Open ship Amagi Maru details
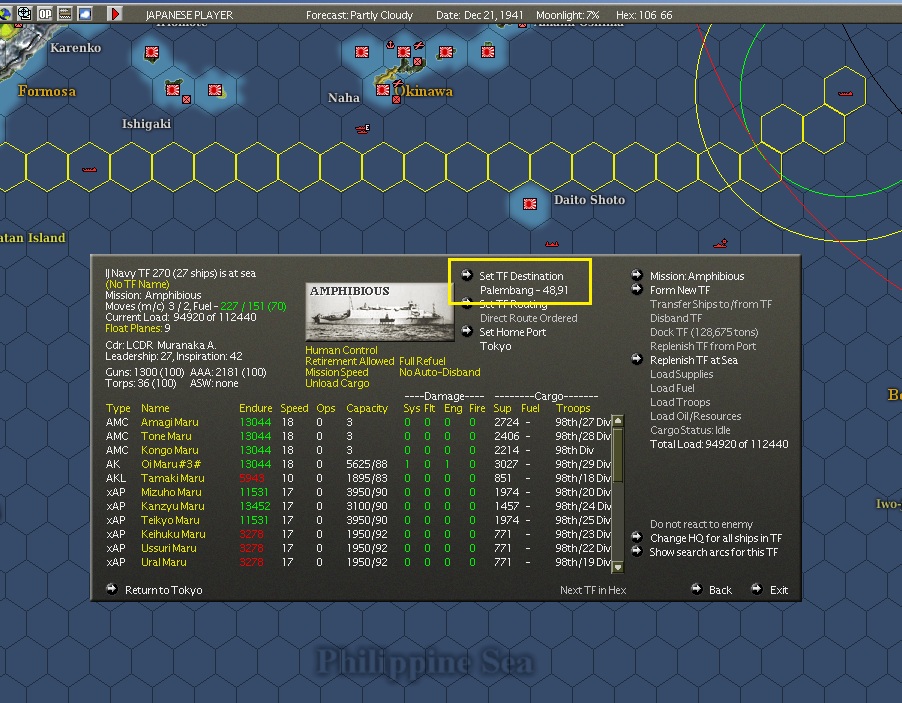 170,422
